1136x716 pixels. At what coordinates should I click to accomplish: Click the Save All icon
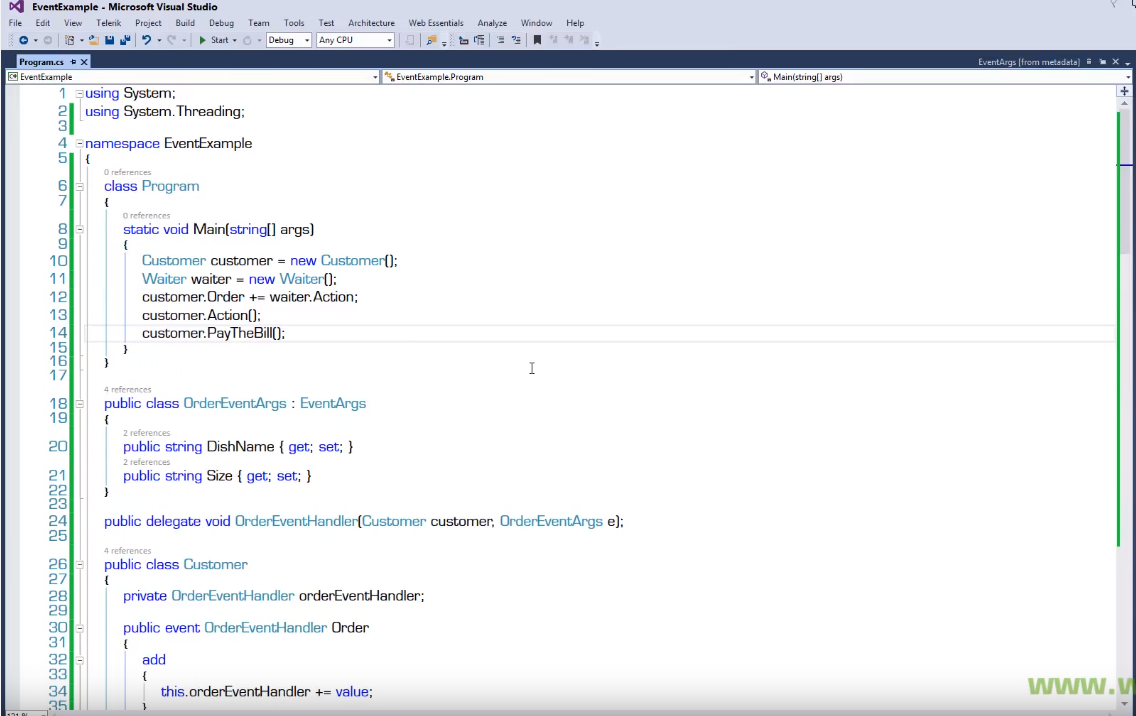(x=125, y=41)
